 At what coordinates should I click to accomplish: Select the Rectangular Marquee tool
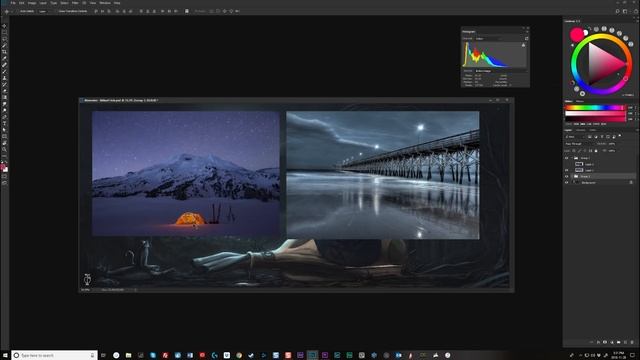4,32
